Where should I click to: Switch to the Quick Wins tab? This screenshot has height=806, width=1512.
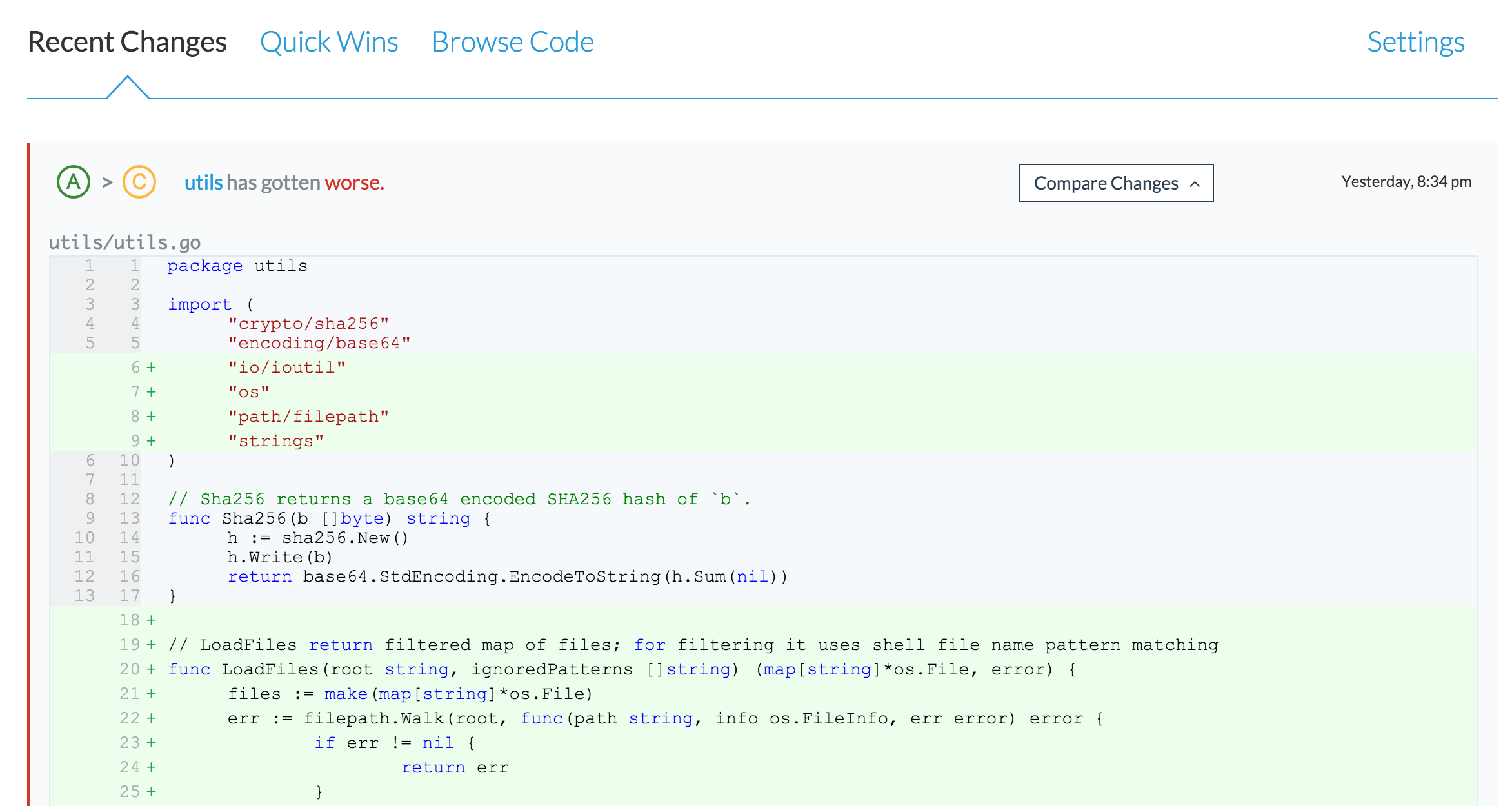click(x=329, y=42)
